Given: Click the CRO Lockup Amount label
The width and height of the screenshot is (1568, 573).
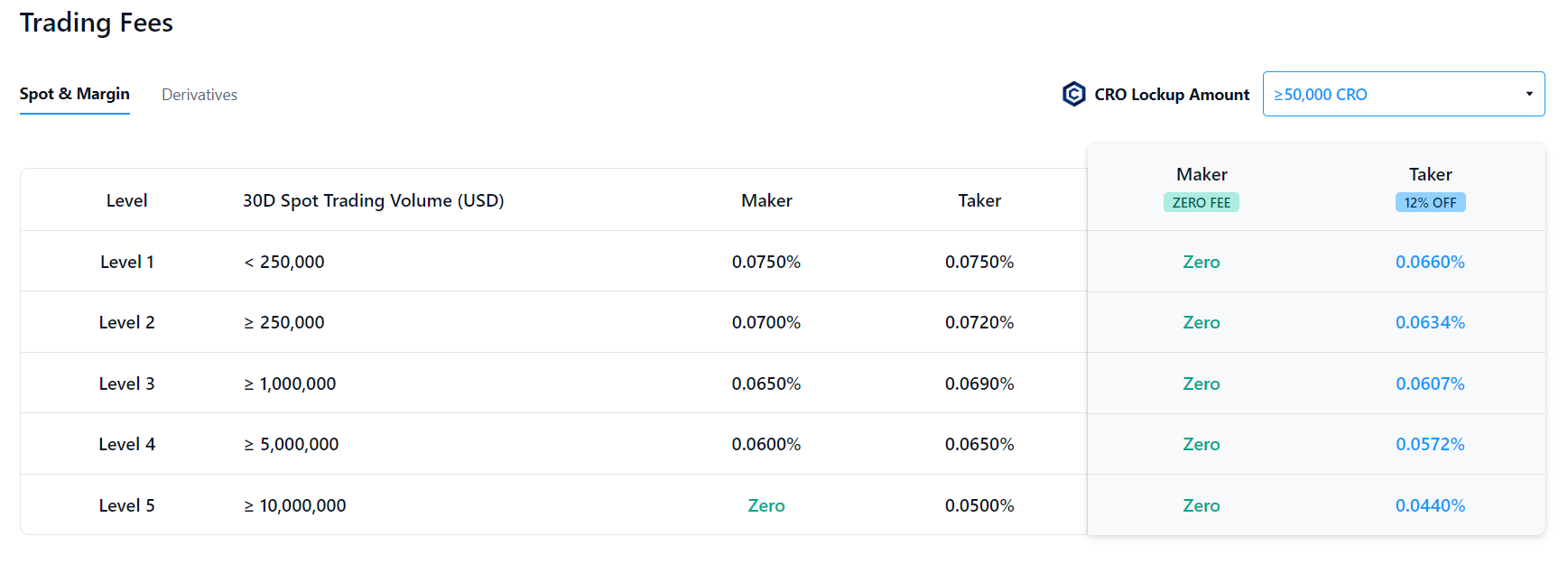Looking at the screenshot, I should (x=1172, y=95).
